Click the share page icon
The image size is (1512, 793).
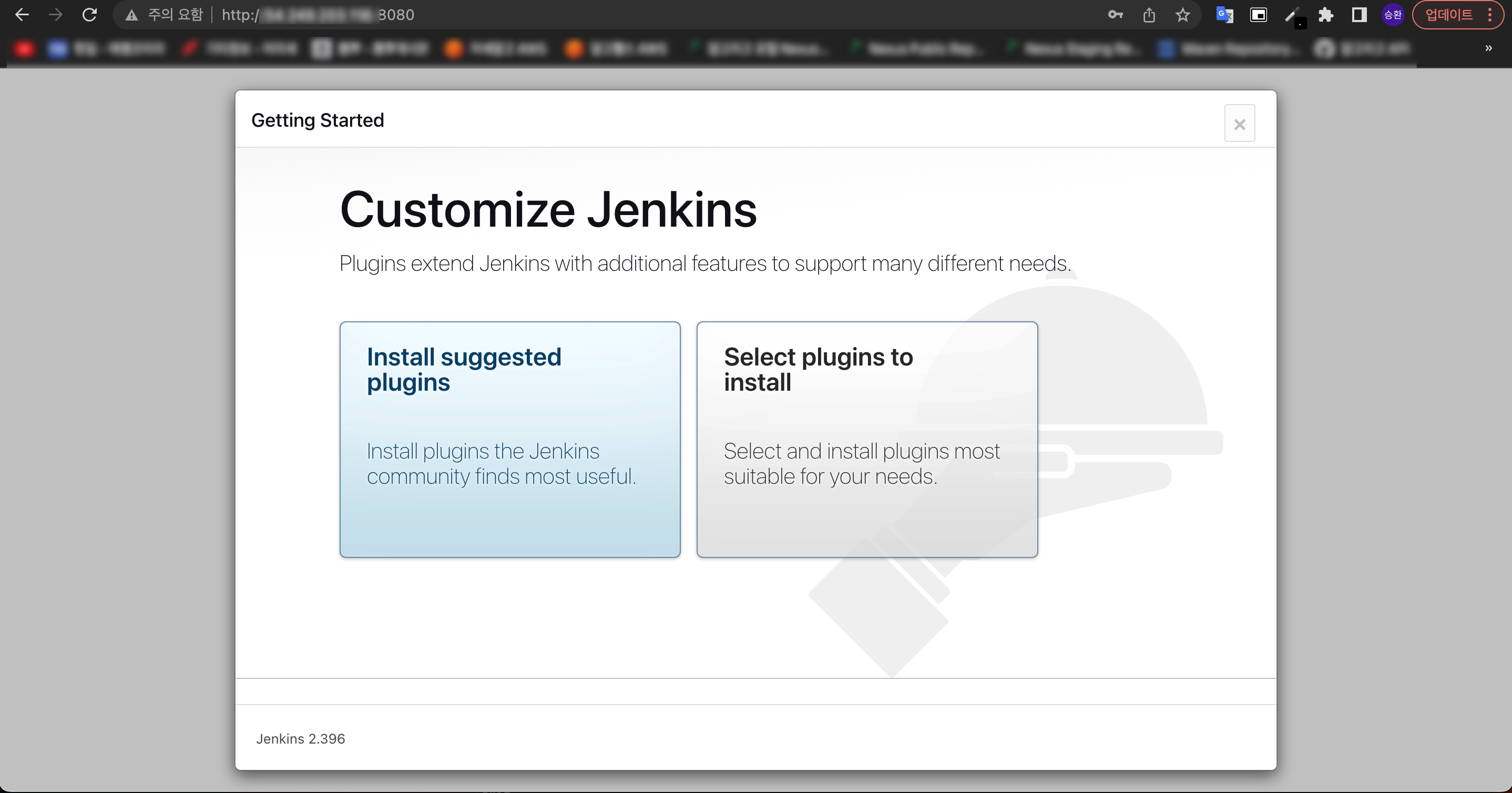coord(1149,15)
